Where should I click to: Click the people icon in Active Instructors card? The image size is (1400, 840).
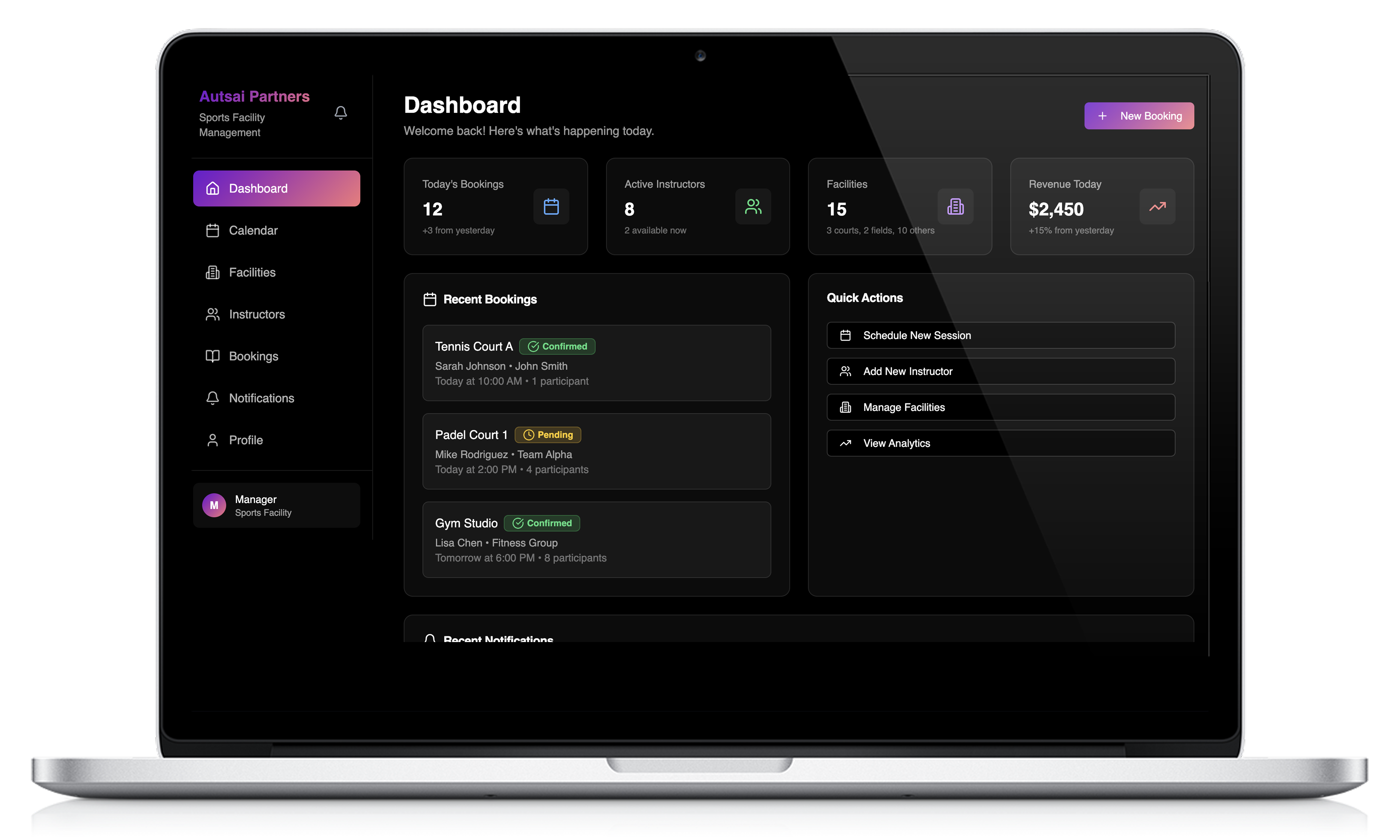pos(753,207)
